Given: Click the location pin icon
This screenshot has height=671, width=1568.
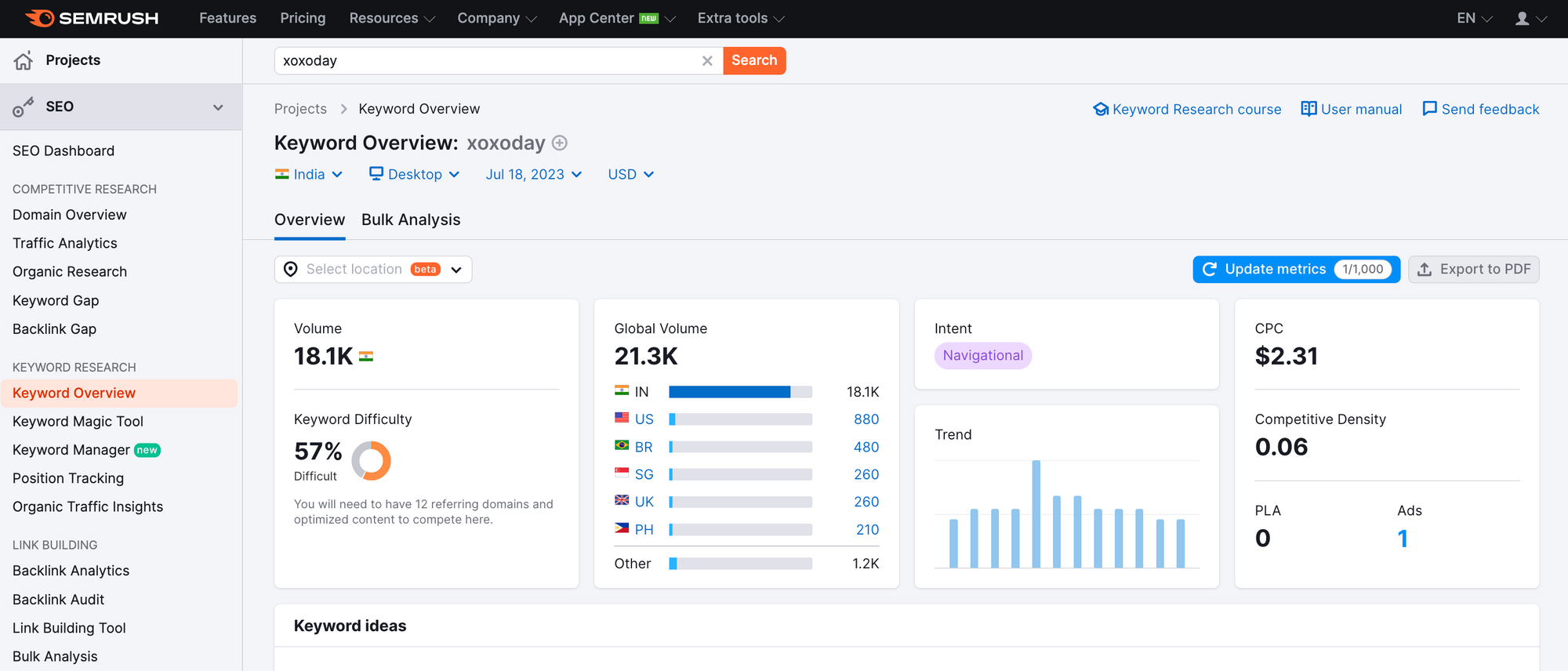Looking at the screenshot, I should pyautogui.click(x=291, y=269).
